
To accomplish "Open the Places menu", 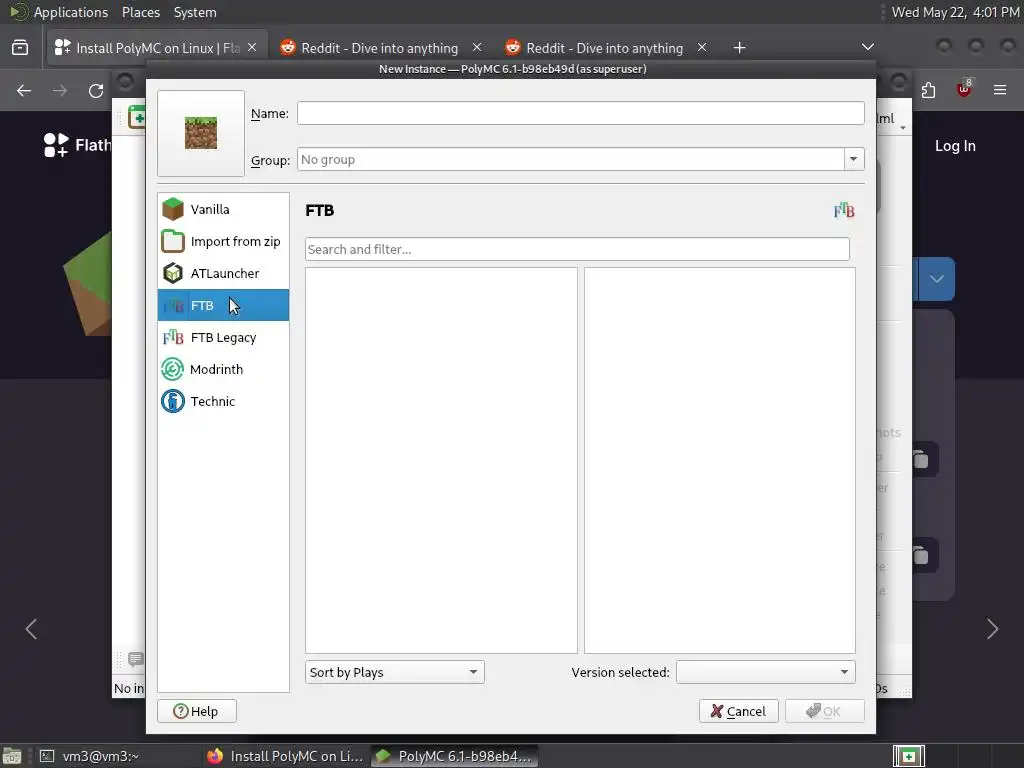I will (x=140, y=12).
